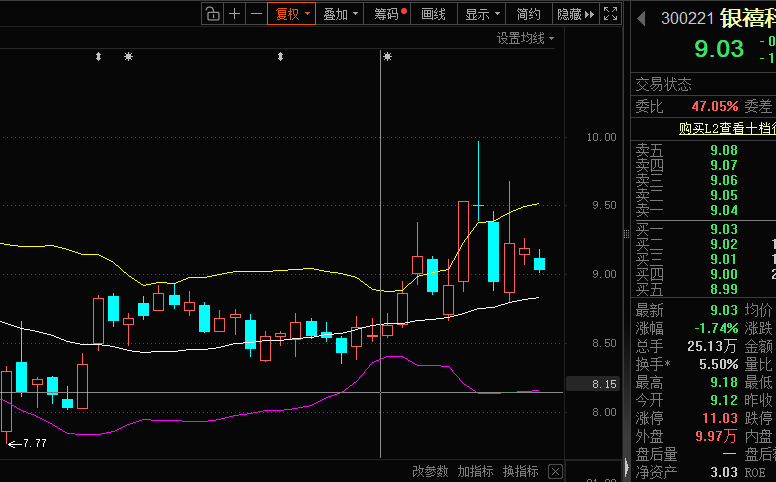
Task: Click the first star event marker
Action: click(128, 57)
